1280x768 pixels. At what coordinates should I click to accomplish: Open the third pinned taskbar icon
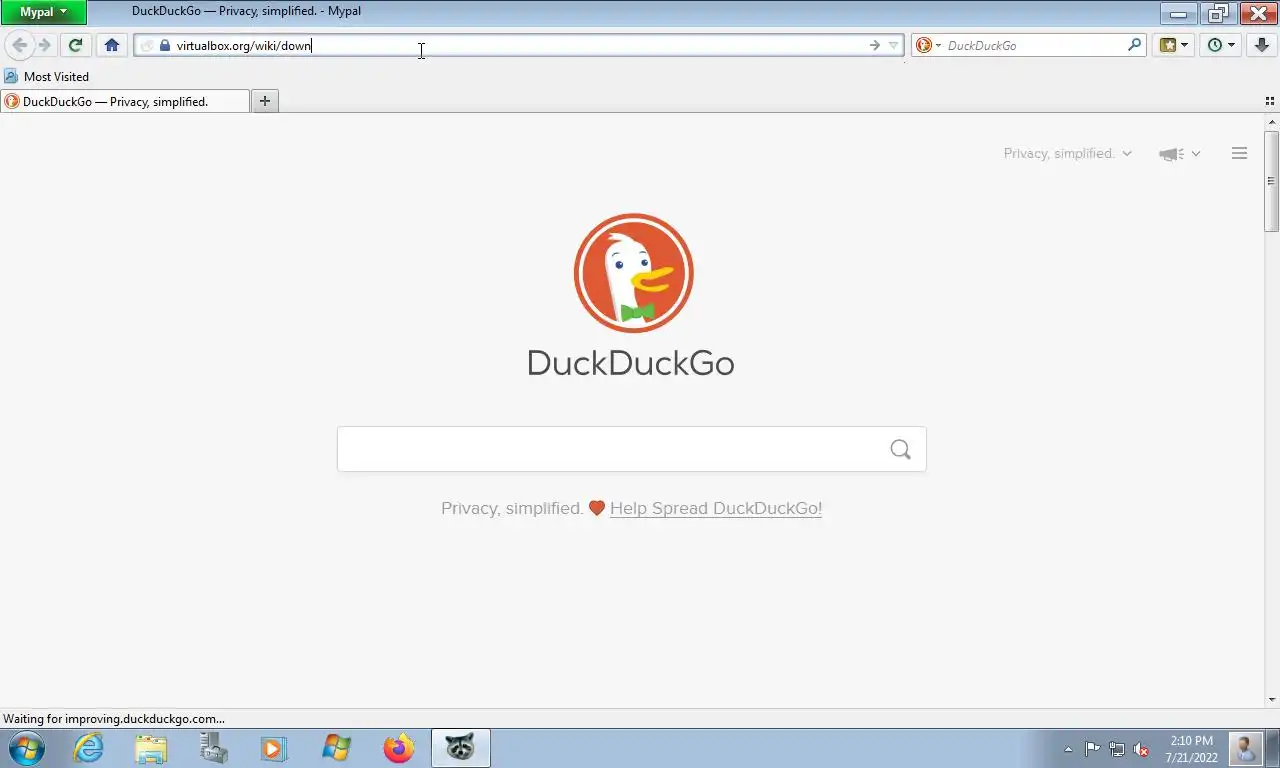pos(213,748)
